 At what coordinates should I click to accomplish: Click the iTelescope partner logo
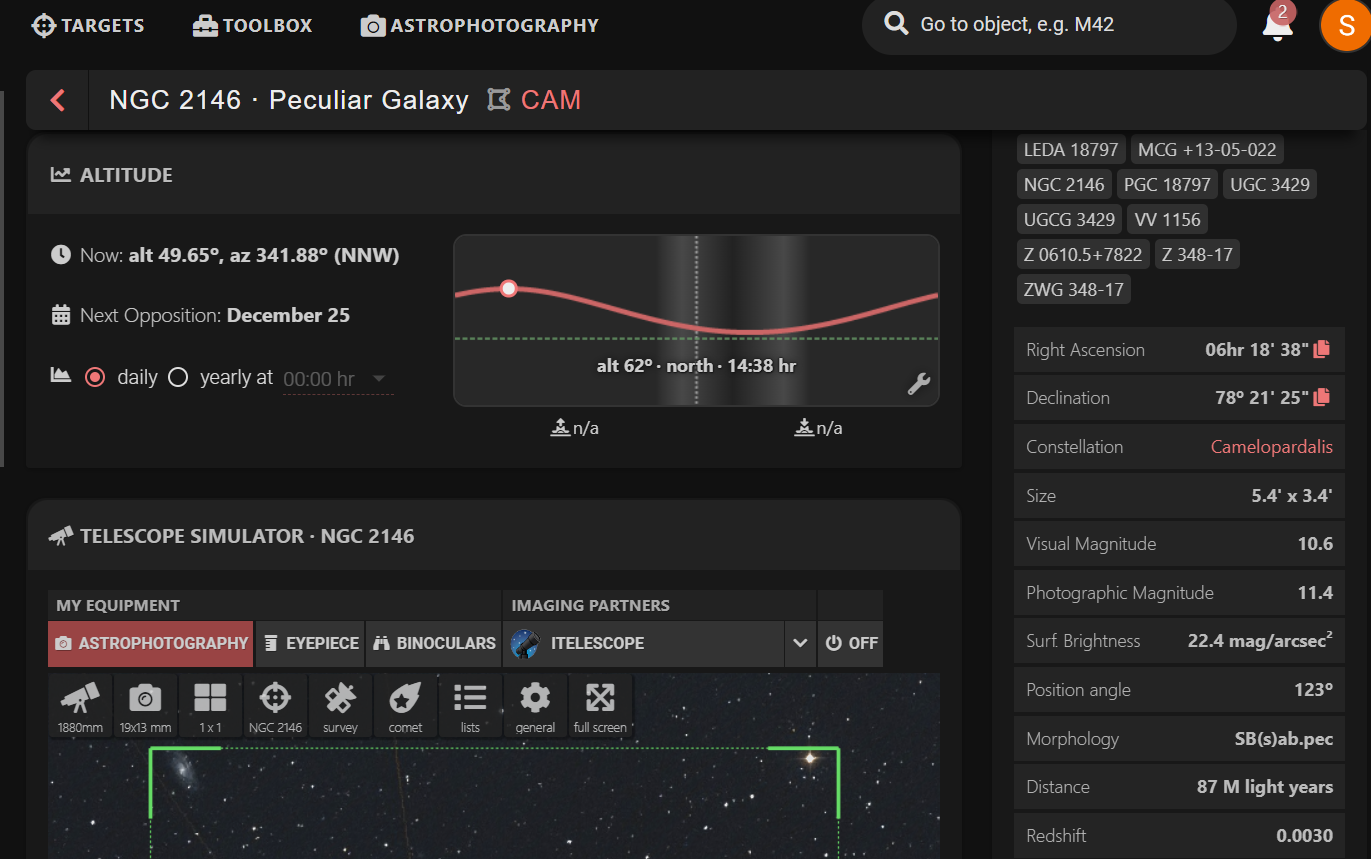525,643
